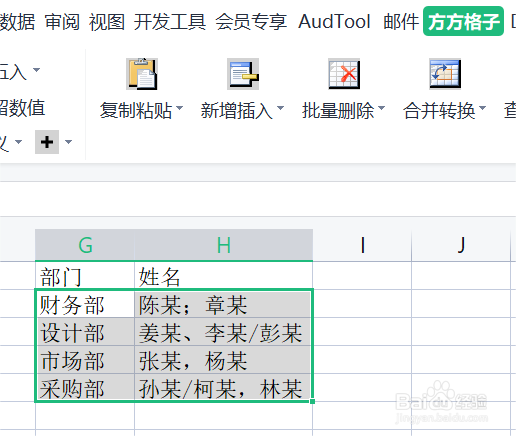Image resolution: width=516 pixels, height=436 pixels.
Task: Click the selection fill handle
Action: click(x=312, y=402)
